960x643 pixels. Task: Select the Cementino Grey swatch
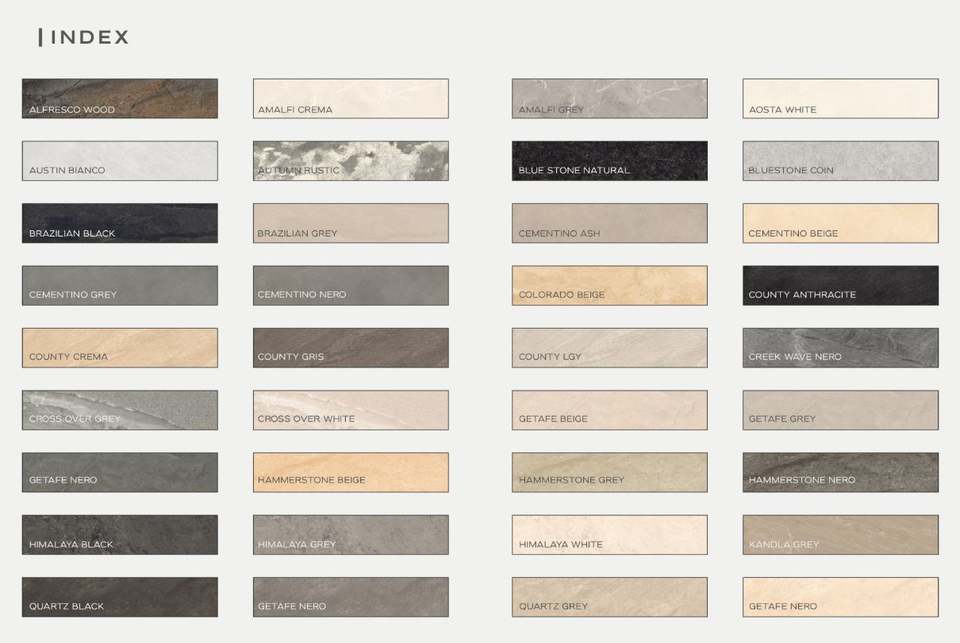(120, 285)
